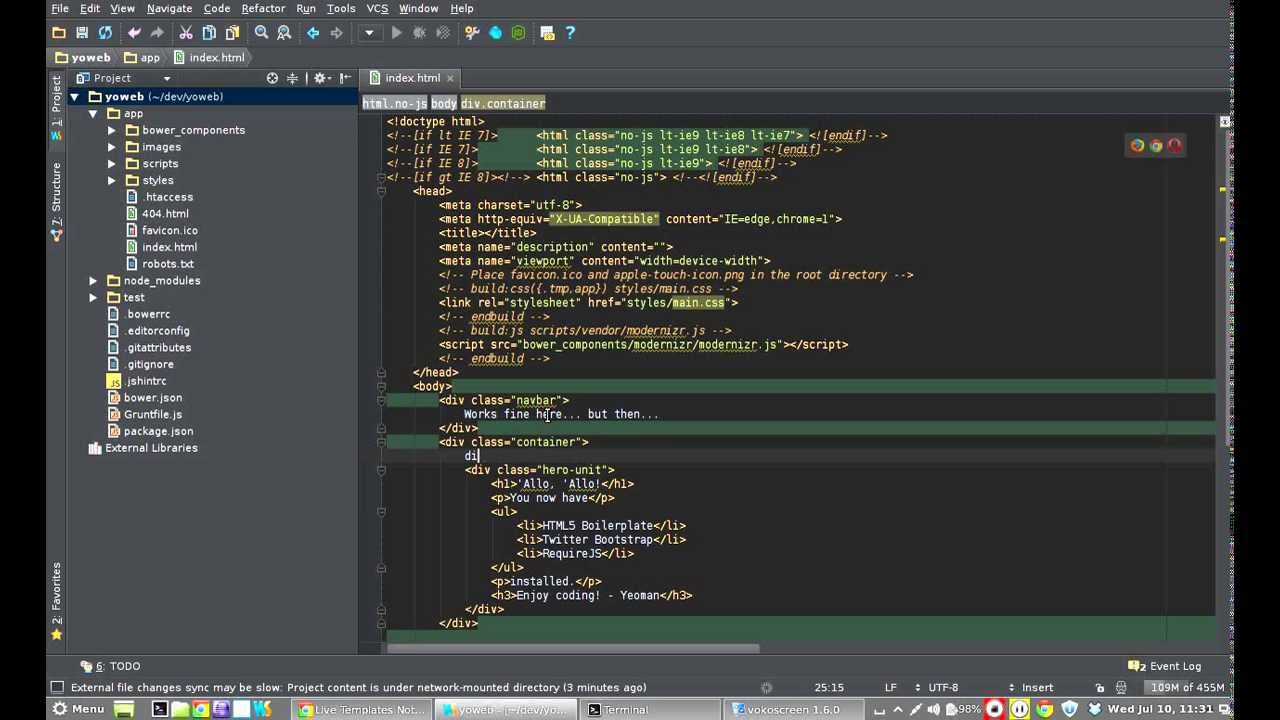Open the Navigate menu
The width and height of the screenshot is (1280, 720).
point(169,8)
